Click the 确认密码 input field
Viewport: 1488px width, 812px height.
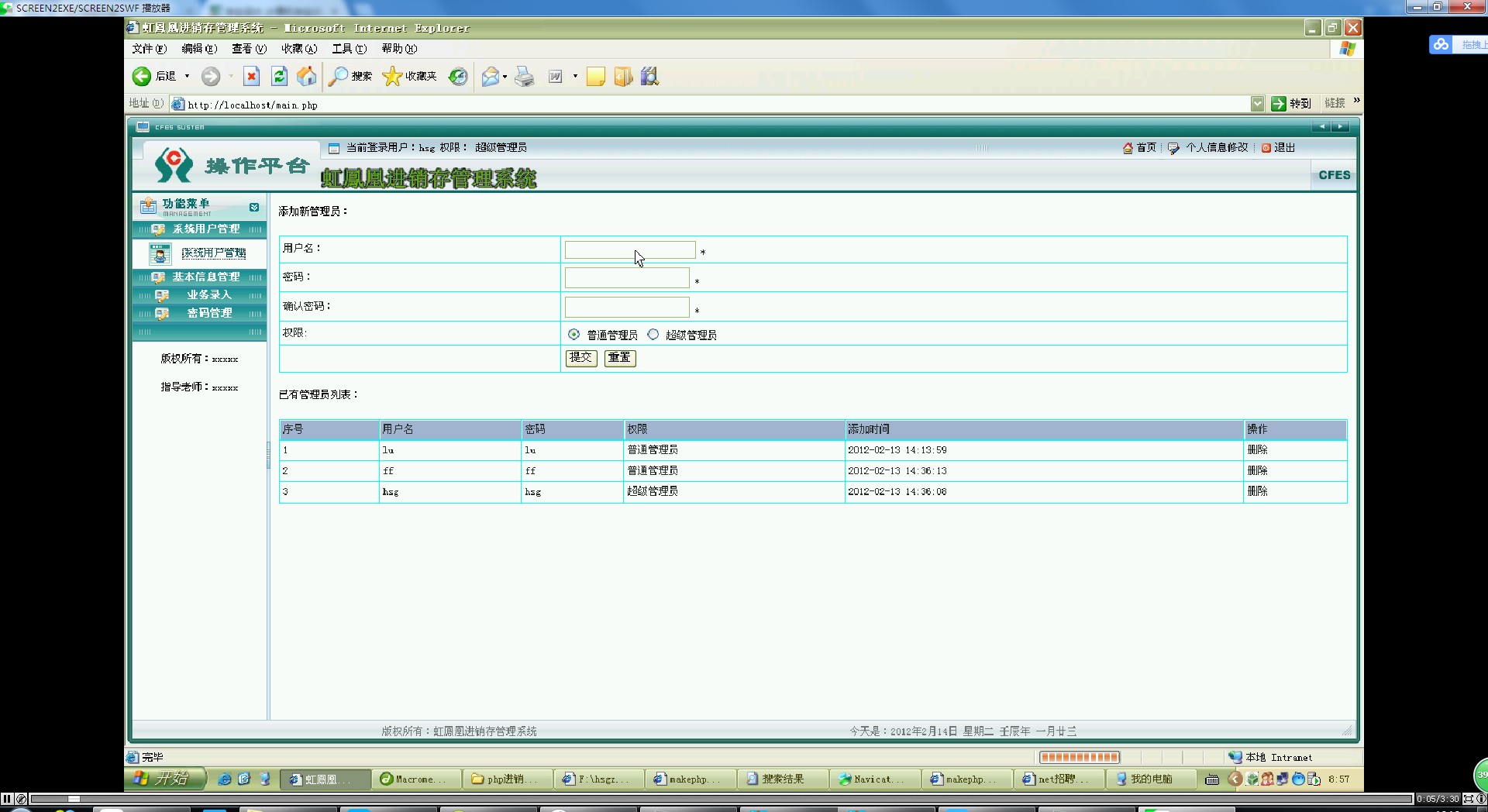point(627,308)
